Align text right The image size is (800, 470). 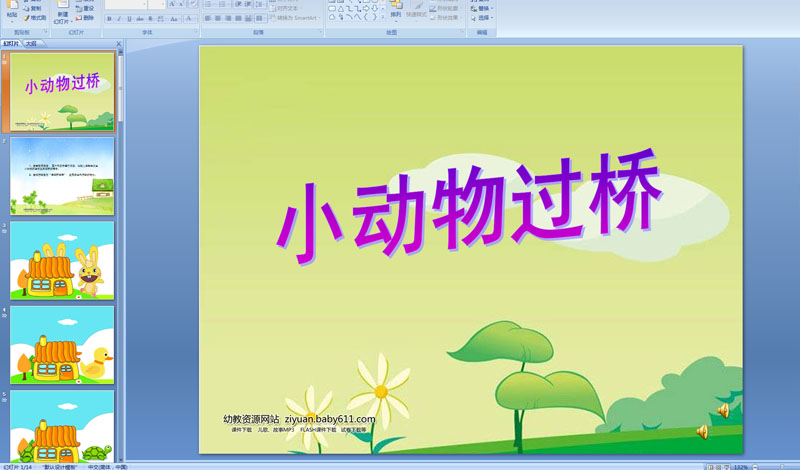[x=228, y=18]
